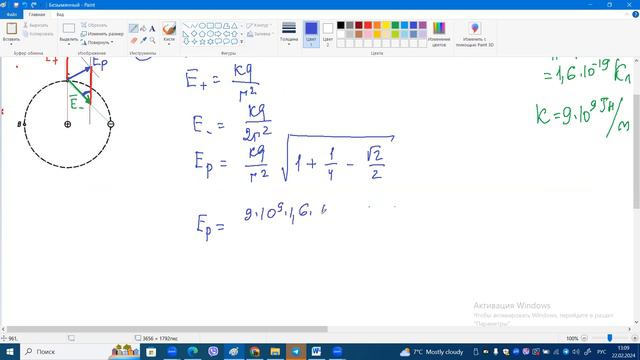Pick the black color swatch
This screenshot has width=640, height=360.
tap(341, 25)
